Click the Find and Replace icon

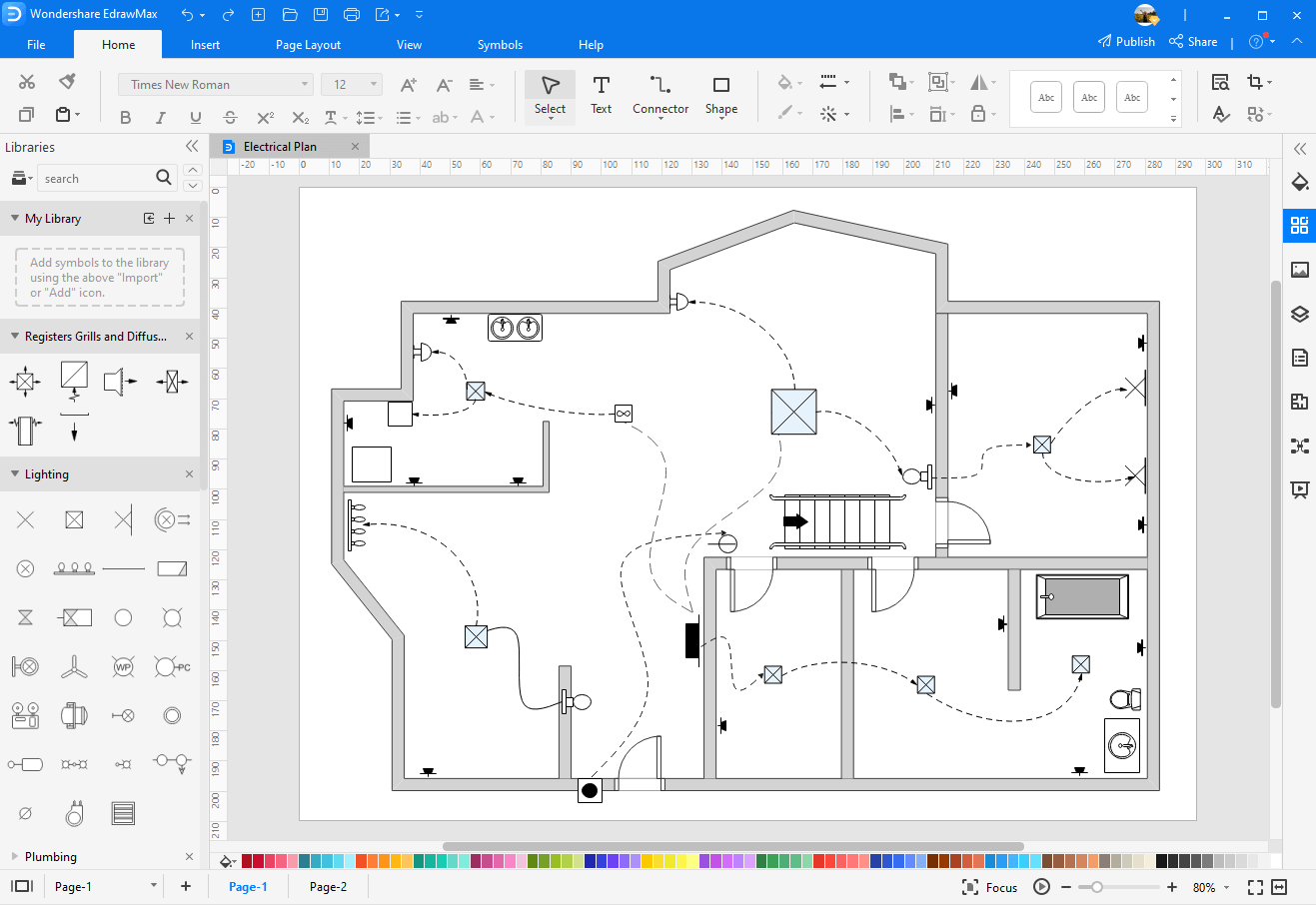point(1220,82)
